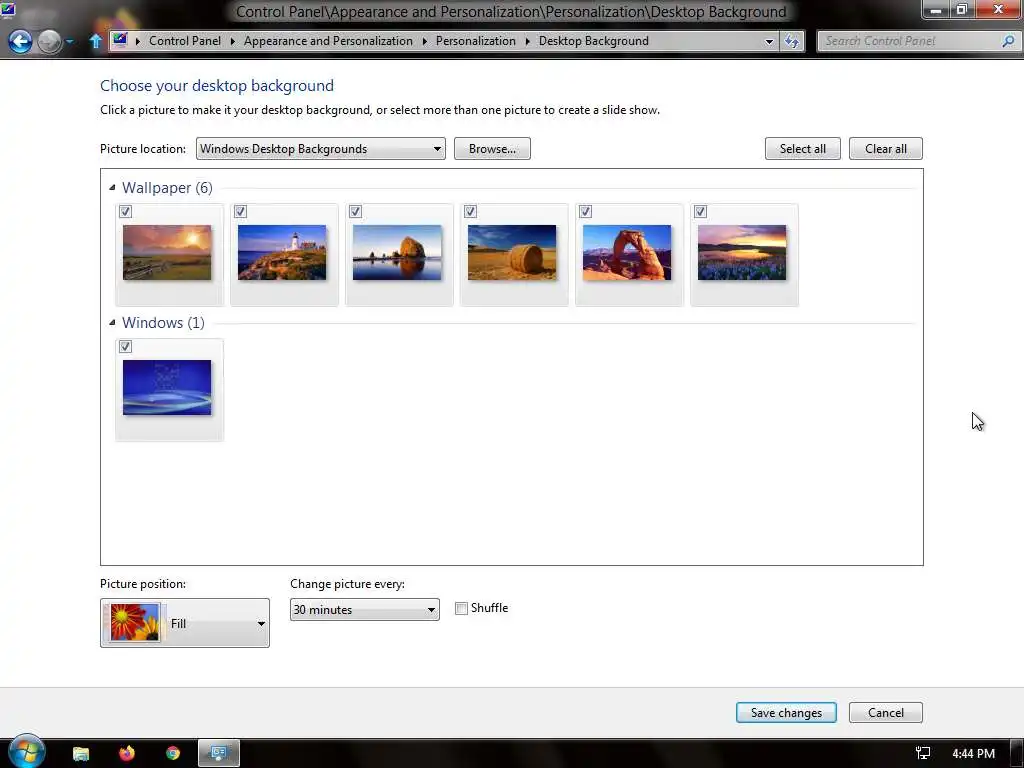
Task: Select Desktop Background breadcrumb
Action: point(594,40)
